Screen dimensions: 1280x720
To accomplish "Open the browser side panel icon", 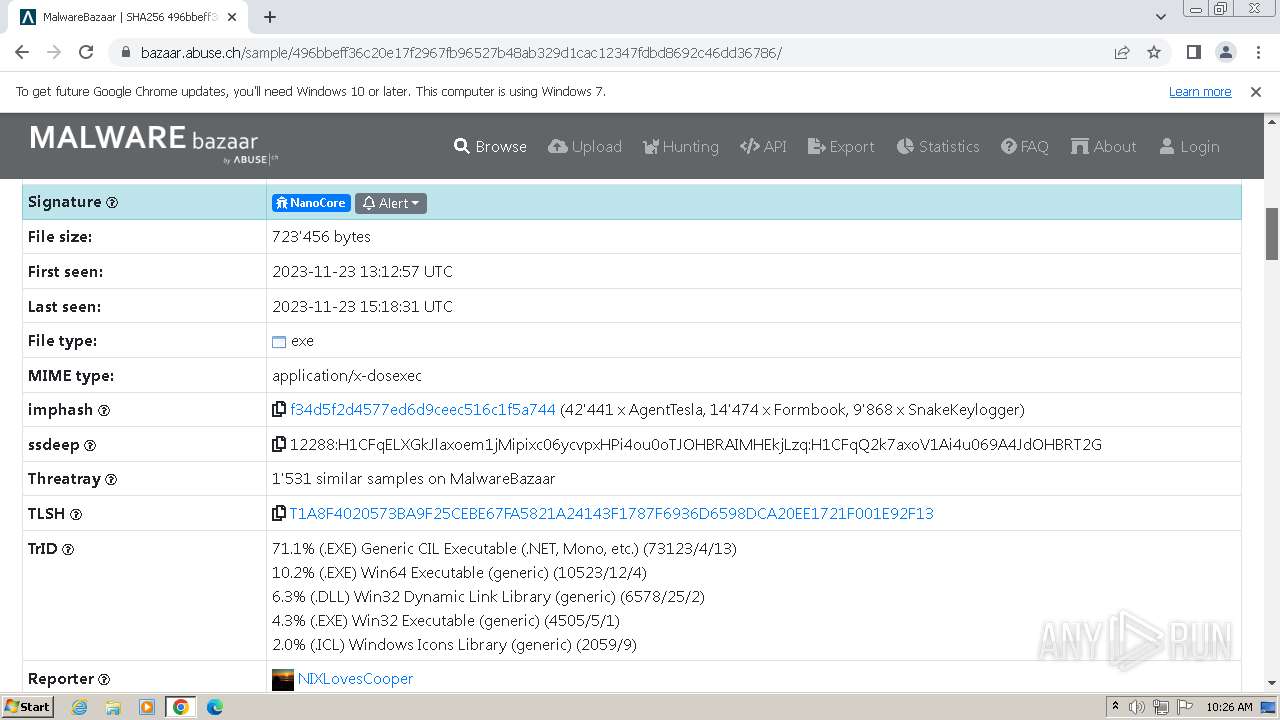I will coord(1194,52).
